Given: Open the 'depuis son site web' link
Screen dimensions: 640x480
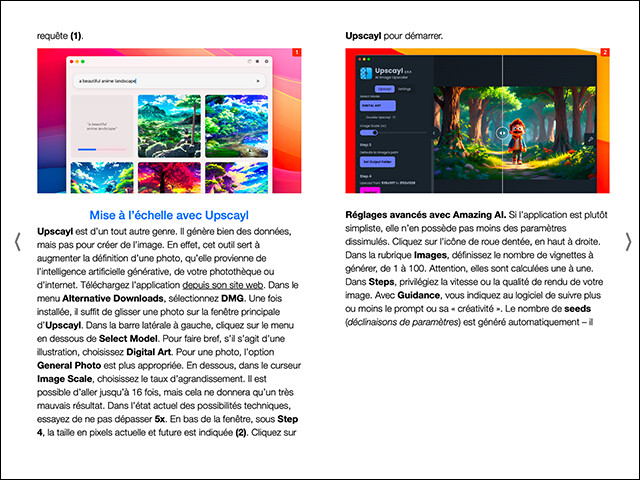Looking at the screenshot, I should point(223,285).
